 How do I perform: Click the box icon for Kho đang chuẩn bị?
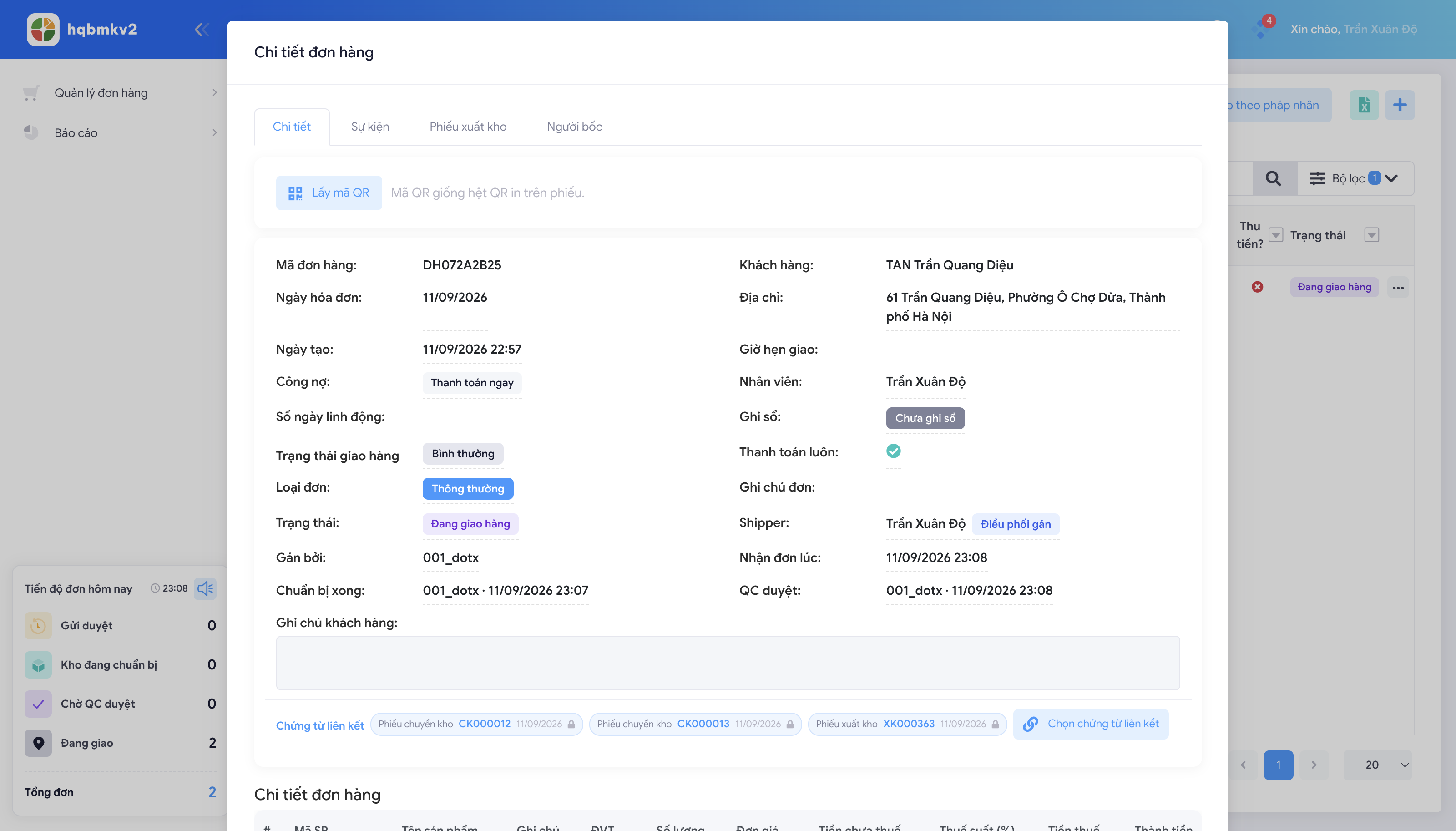38,665
